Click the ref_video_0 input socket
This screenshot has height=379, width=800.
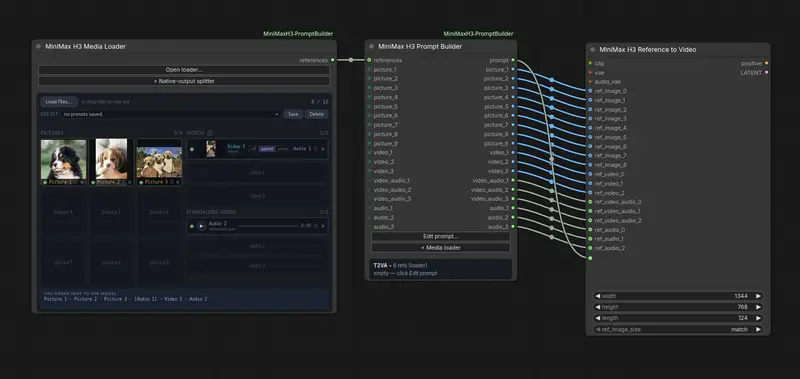point(590,174)
